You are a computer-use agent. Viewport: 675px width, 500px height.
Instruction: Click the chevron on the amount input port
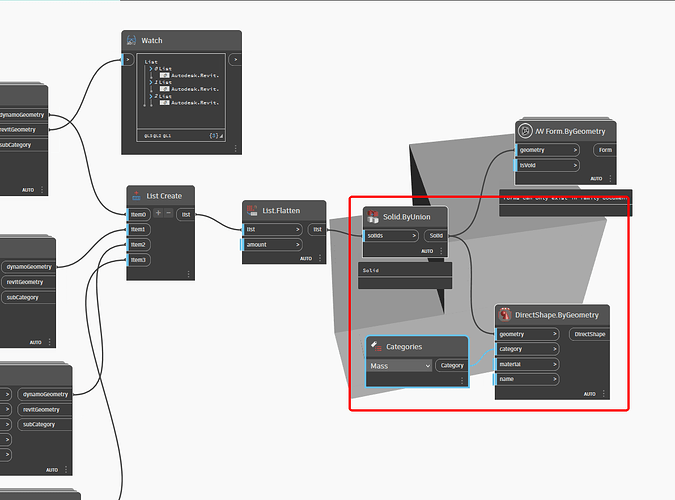297,245
